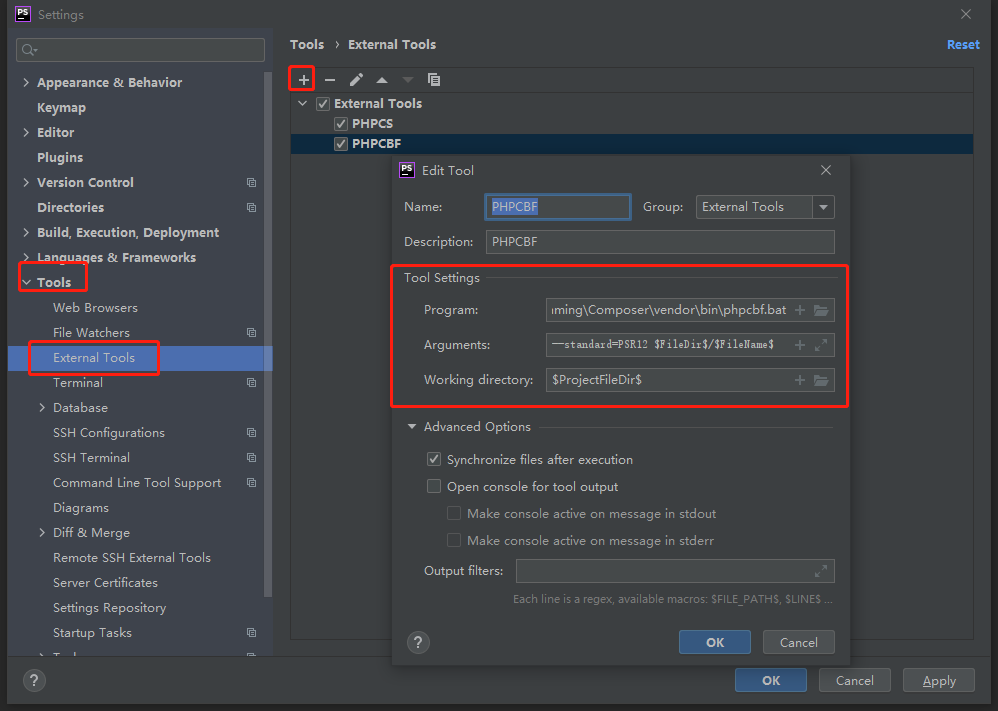Expand the Editor settings node
The image size is (998, 711).
click(x=26, y=132)
